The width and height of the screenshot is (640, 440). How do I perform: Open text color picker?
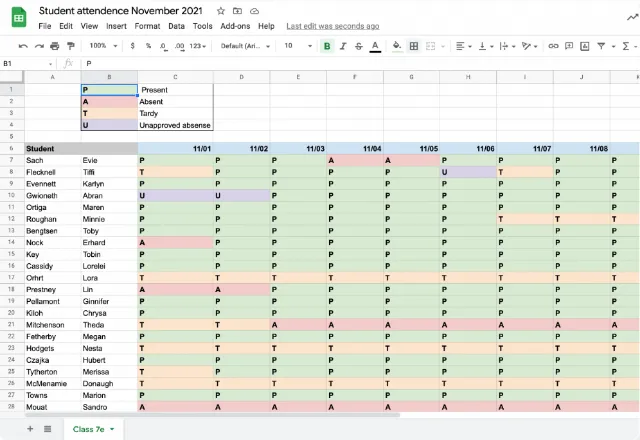point(375,46)
